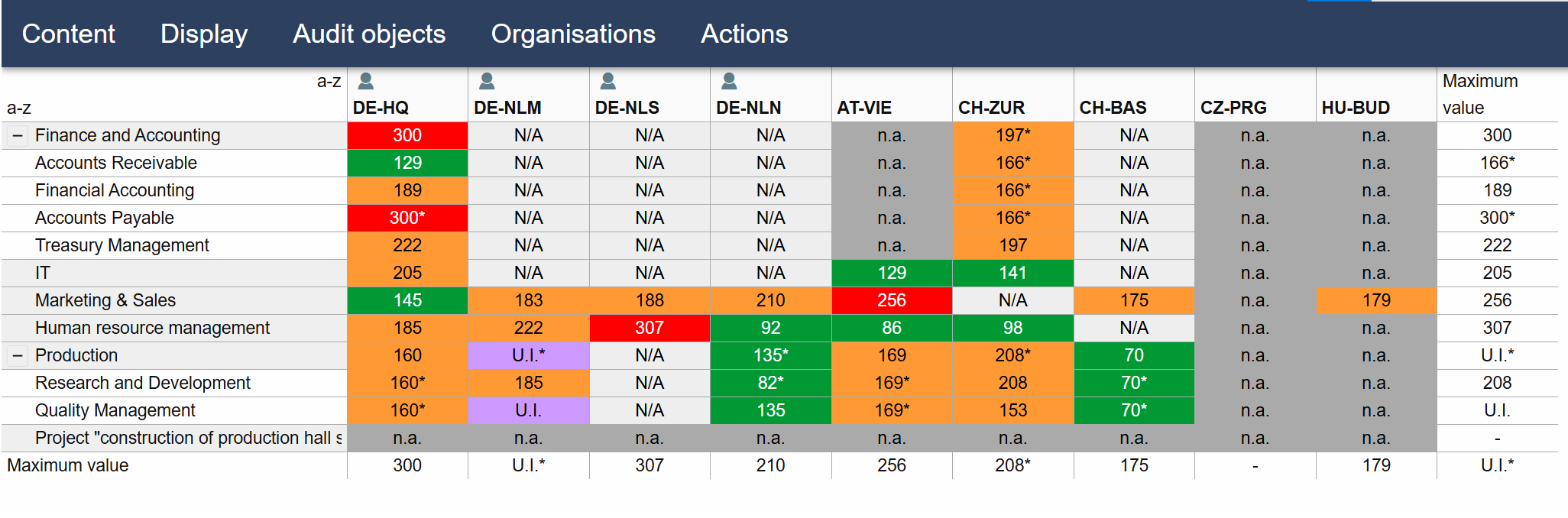
Task: Click the person icon above DE-NLM
Action: pyautogui.click(x=487, y=81)
